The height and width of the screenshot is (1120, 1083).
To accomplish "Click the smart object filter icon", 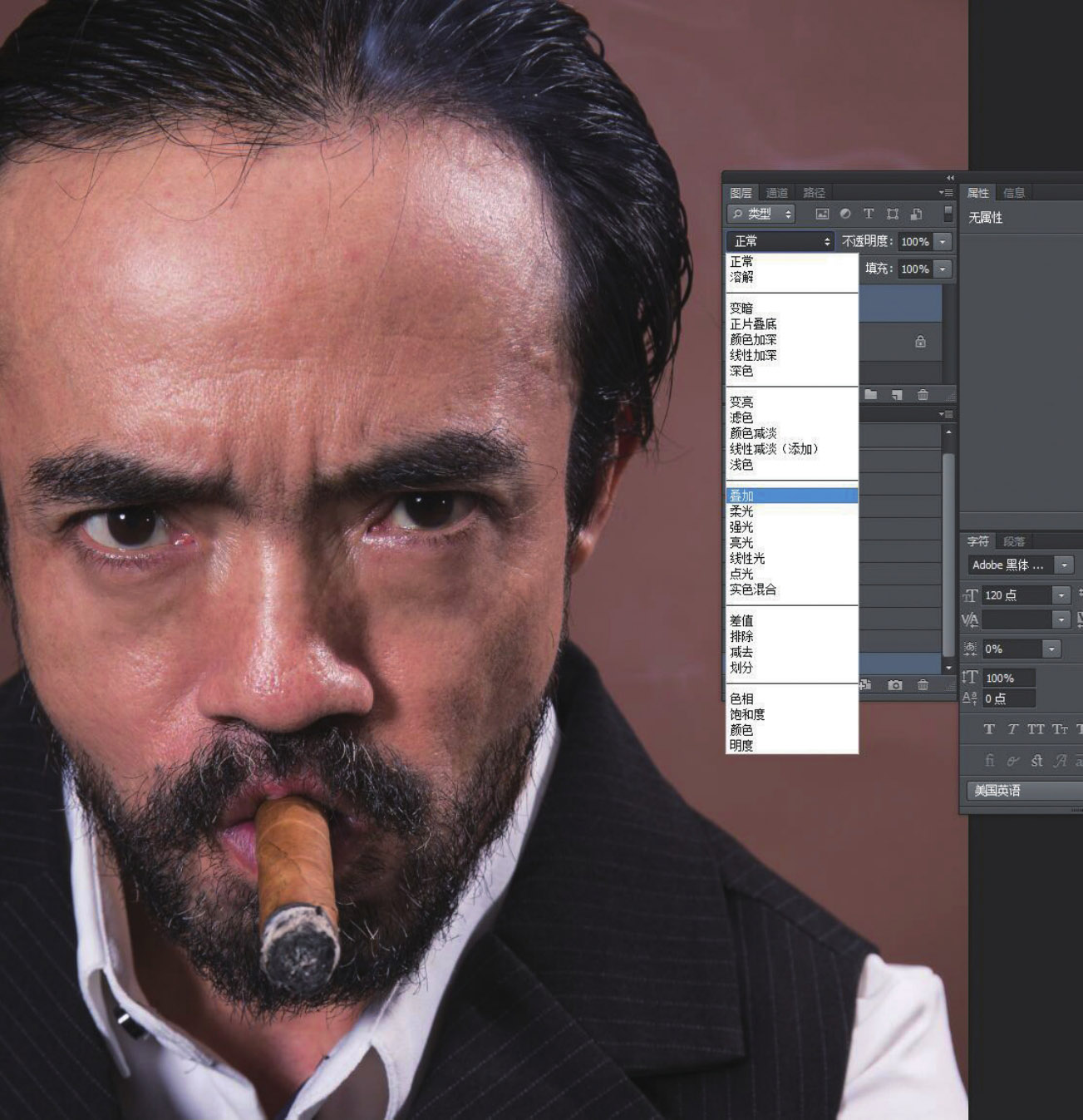I will tap(915, 214).
